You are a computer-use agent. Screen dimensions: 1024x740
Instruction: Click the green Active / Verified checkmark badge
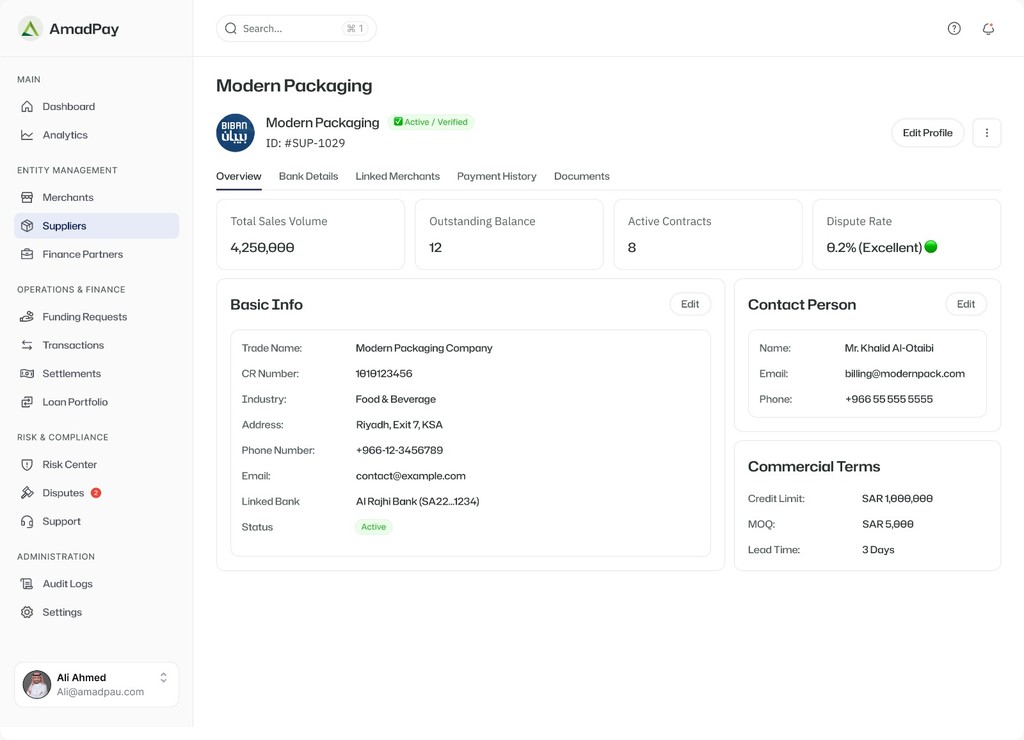tap(431, 122)
